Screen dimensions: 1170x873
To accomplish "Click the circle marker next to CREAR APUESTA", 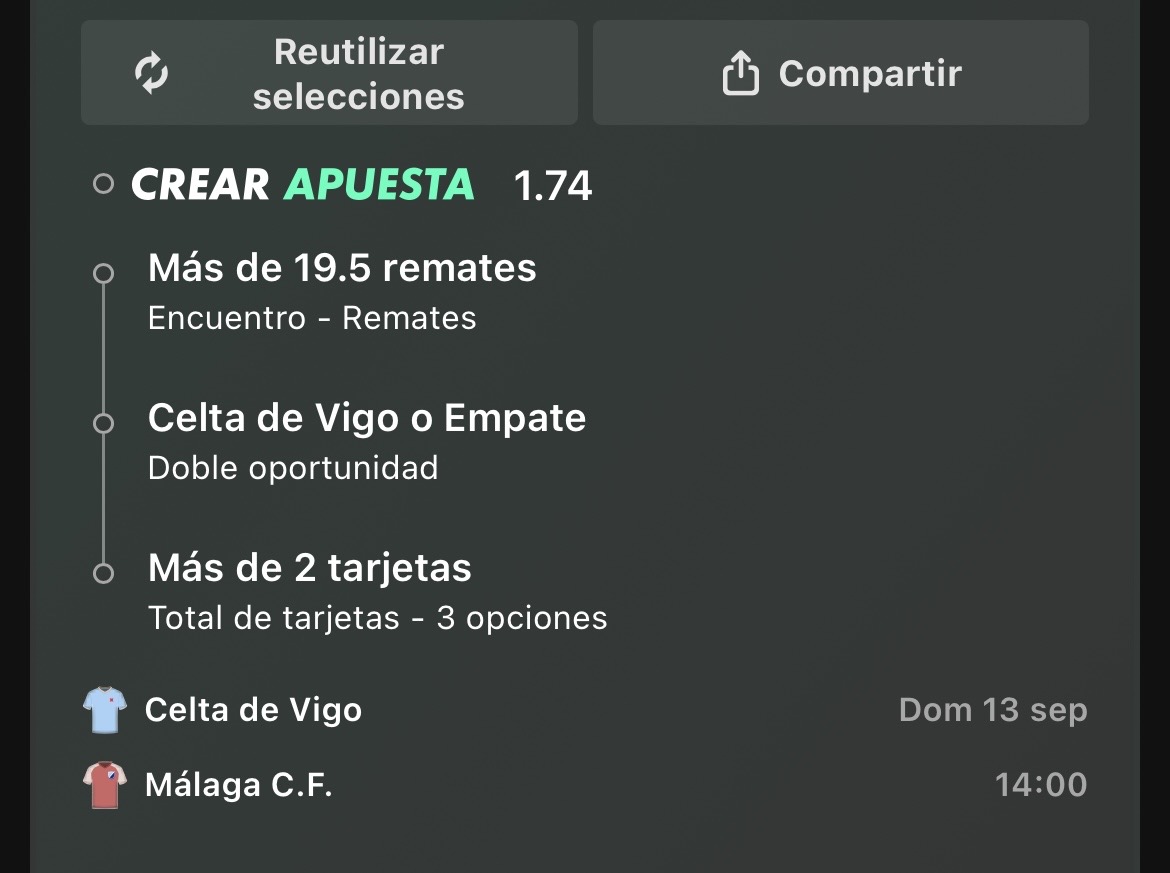I will [104, 184].
